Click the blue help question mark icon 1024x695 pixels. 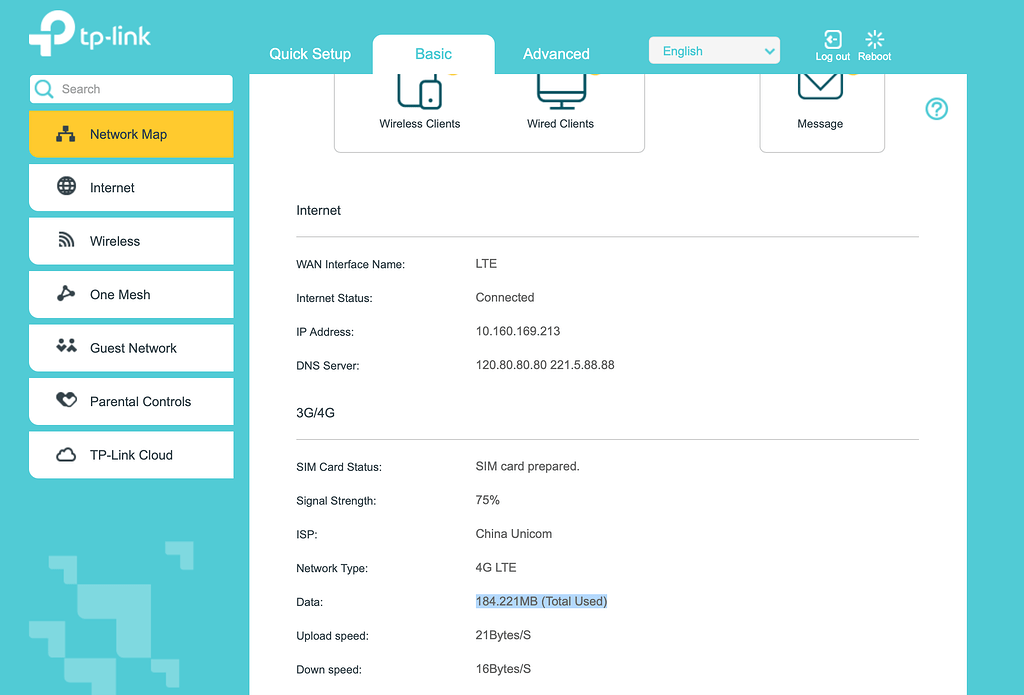(x=936, y=109)
